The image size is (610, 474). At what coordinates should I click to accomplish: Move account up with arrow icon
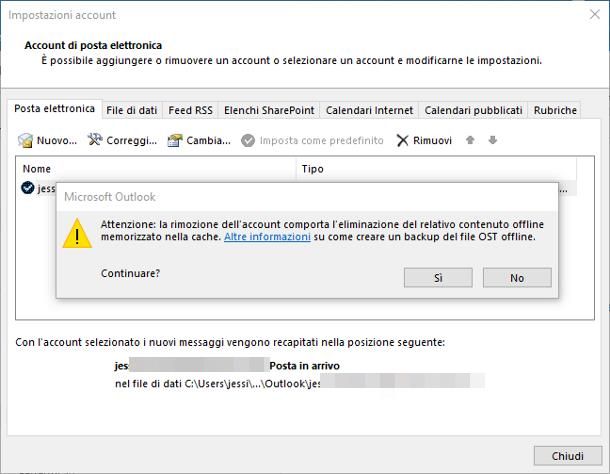click(x=470, y=140)
